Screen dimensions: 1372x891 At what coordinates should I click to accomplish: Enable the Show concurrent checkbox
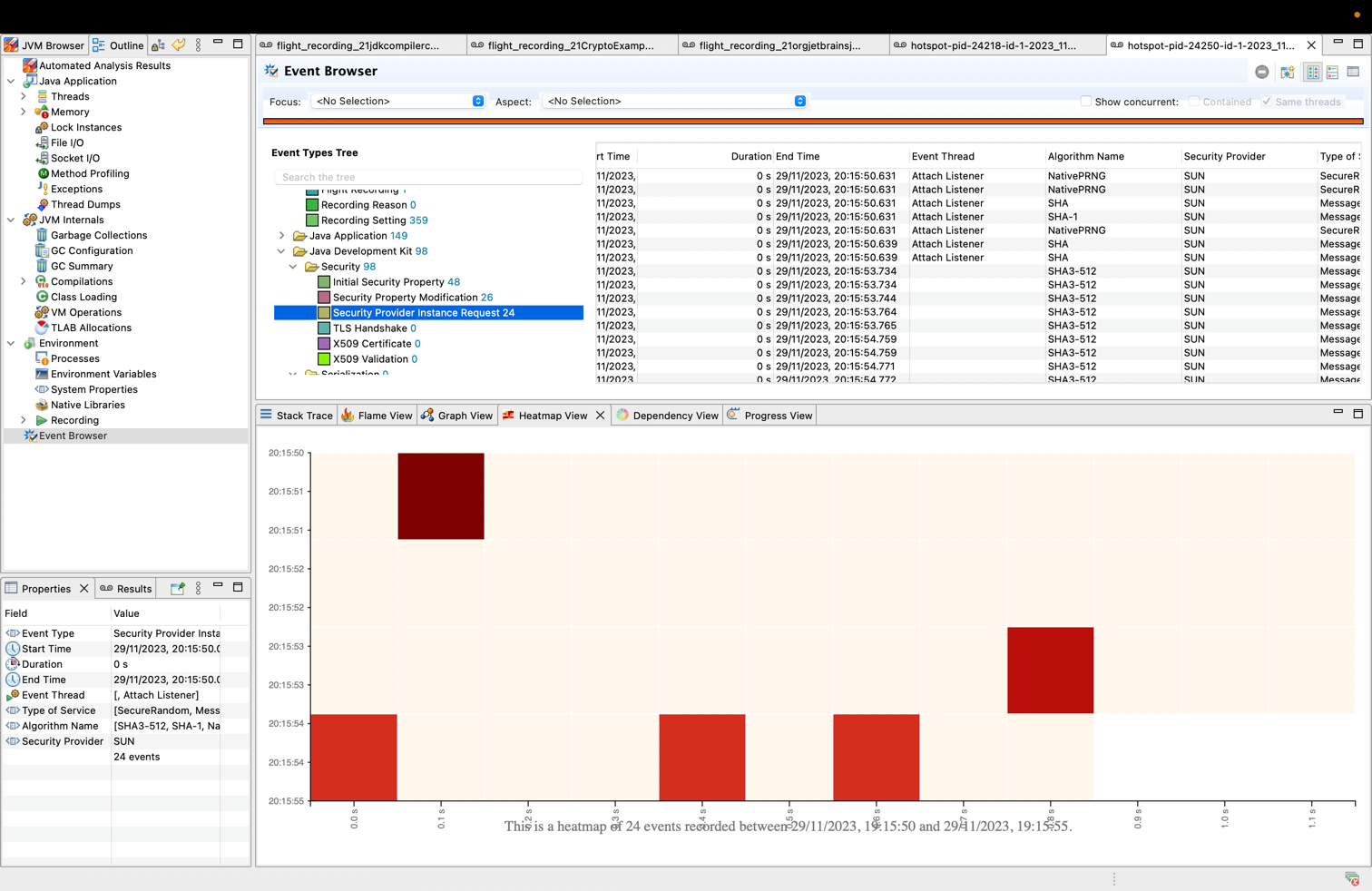1085,102
